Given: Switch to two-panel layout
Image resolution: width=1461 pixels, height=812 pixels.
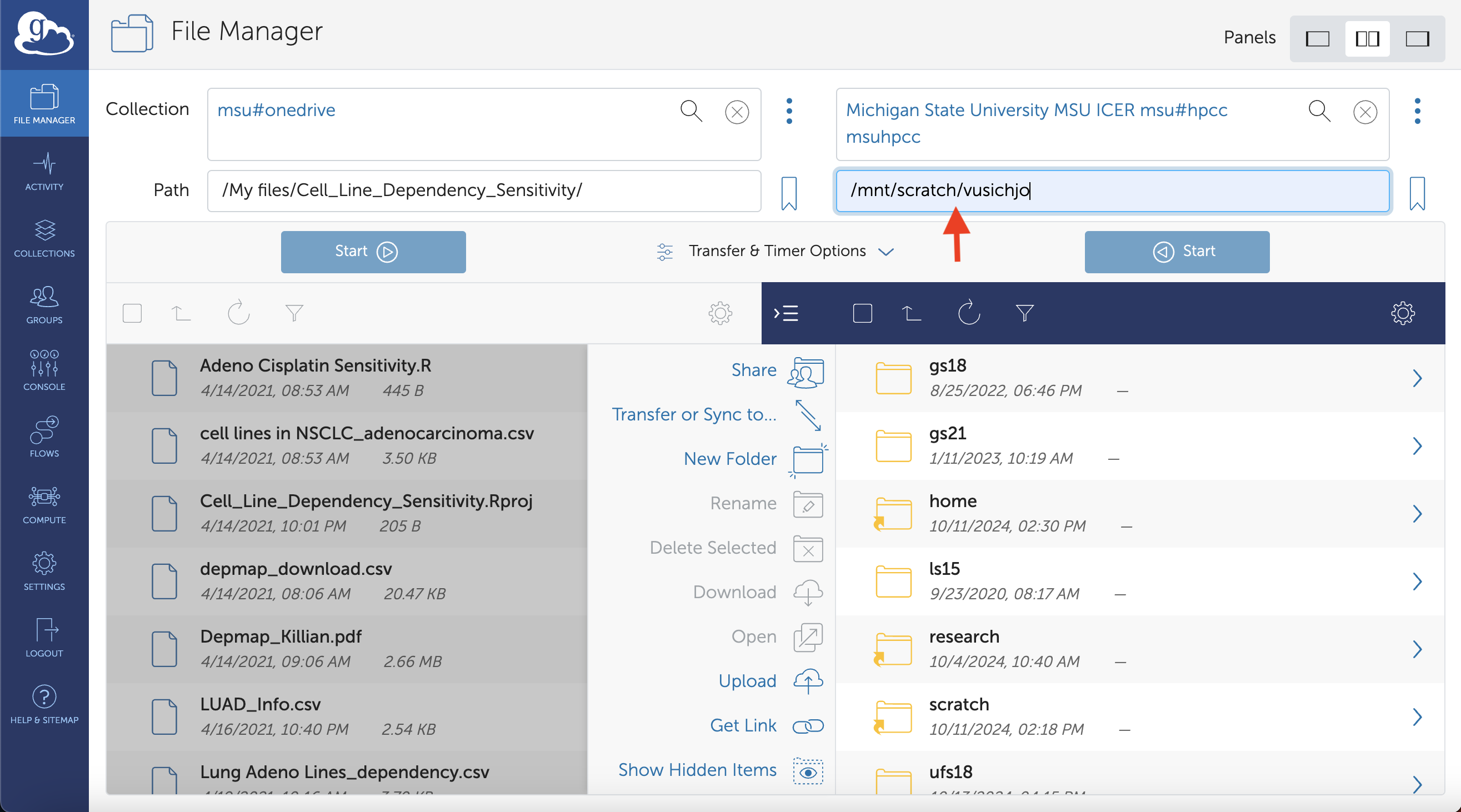Looking at the screenshot, I should pos(1367,38).
